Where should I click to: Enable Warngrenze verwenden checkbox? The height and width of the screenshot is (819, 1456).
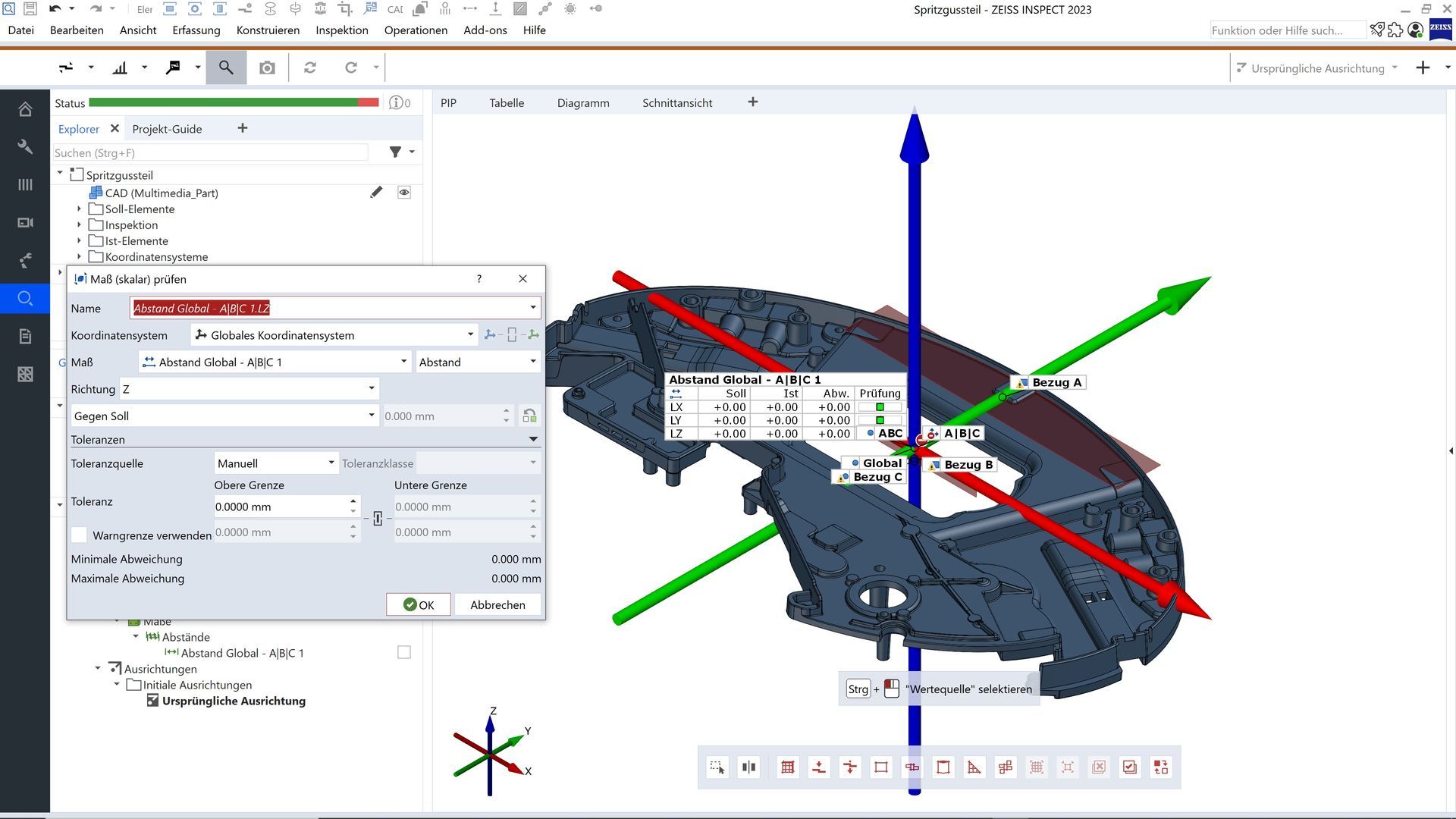click(x=79, y=535)
